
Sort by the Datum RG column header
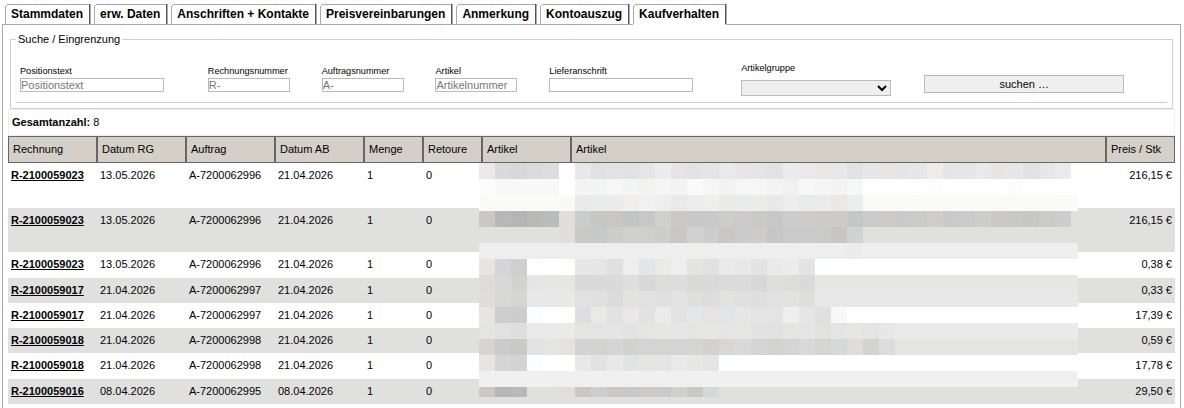pyautogui.click(x=141, y=150)
